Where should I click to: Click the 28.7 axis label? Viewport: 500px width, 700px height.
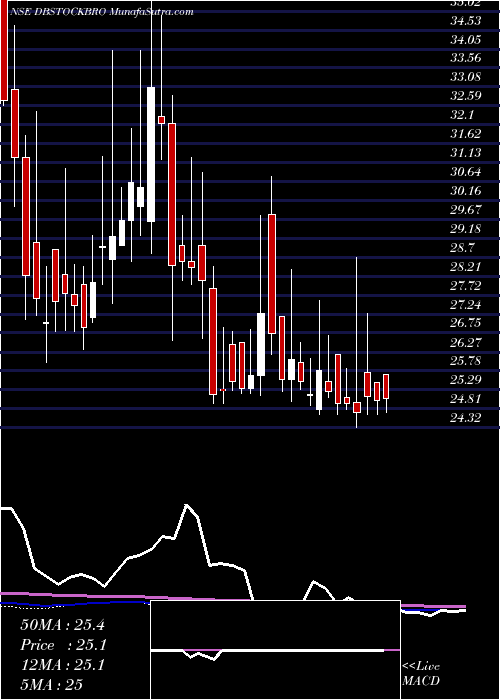tap(462, 248)
